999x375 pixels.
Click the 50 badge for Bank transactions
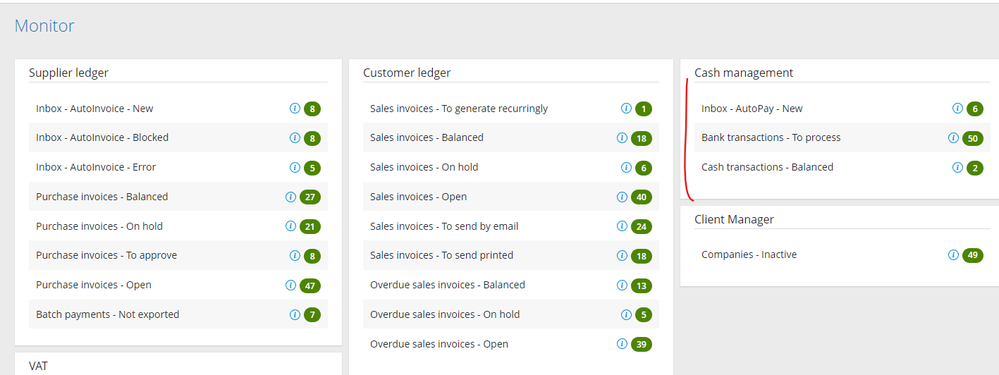tap(973, 138)
